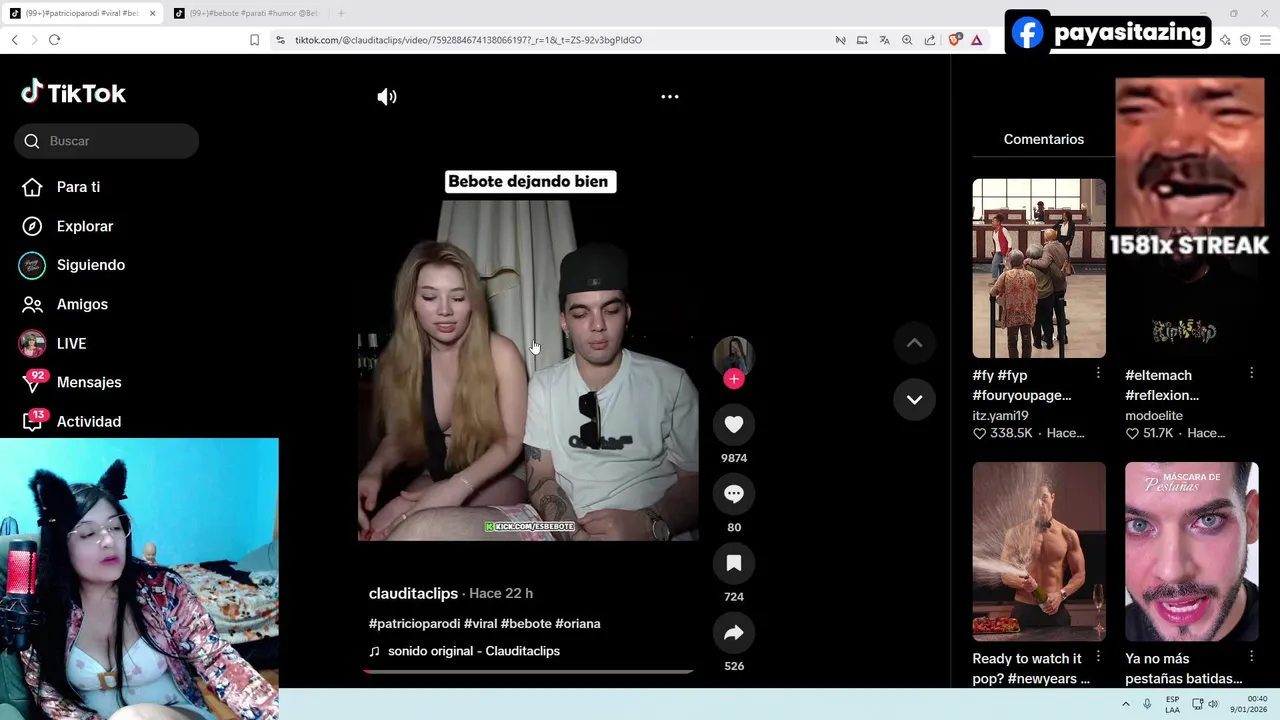Image resolution: width=1280 pixels, height=720 pixels.
Task: Open comments via speech bubble icon
Action: [x=734, y=494]
